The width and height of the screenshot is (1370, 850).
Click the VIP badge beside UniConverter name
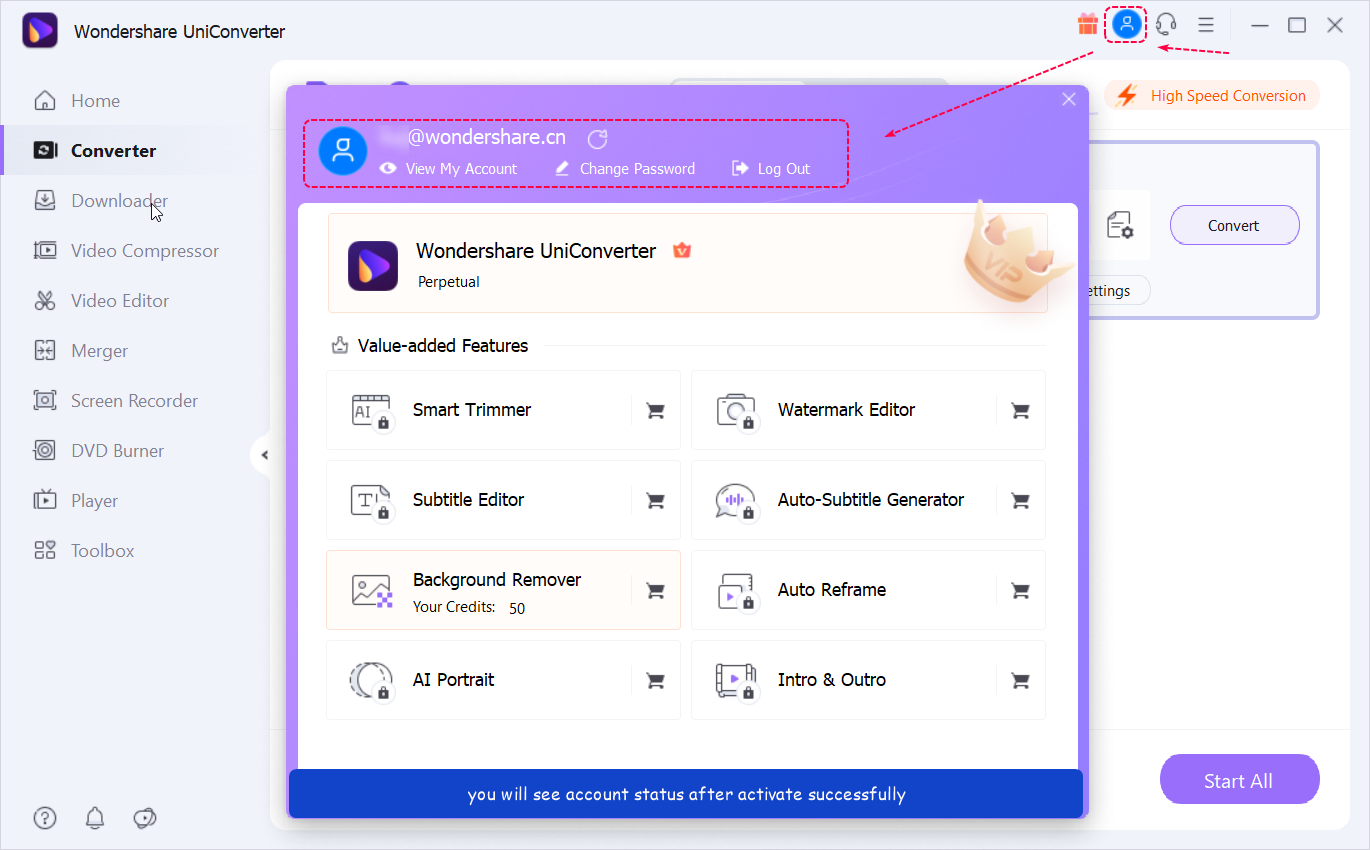(x=681, y=251)
